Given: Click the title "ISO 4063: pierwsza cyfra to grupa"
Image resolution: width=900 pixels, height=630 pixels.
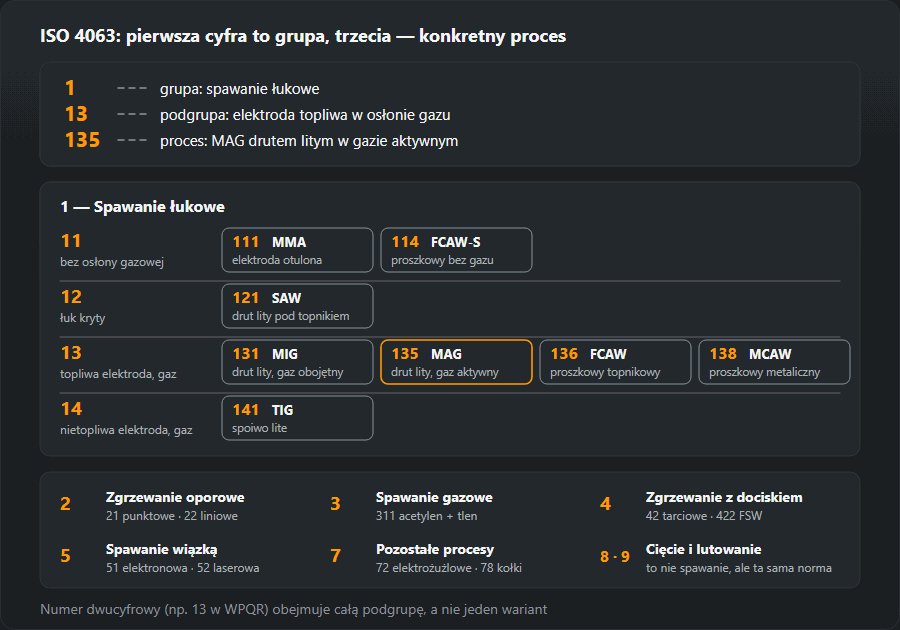Looking at the screenshot, I should click(184, 36).
